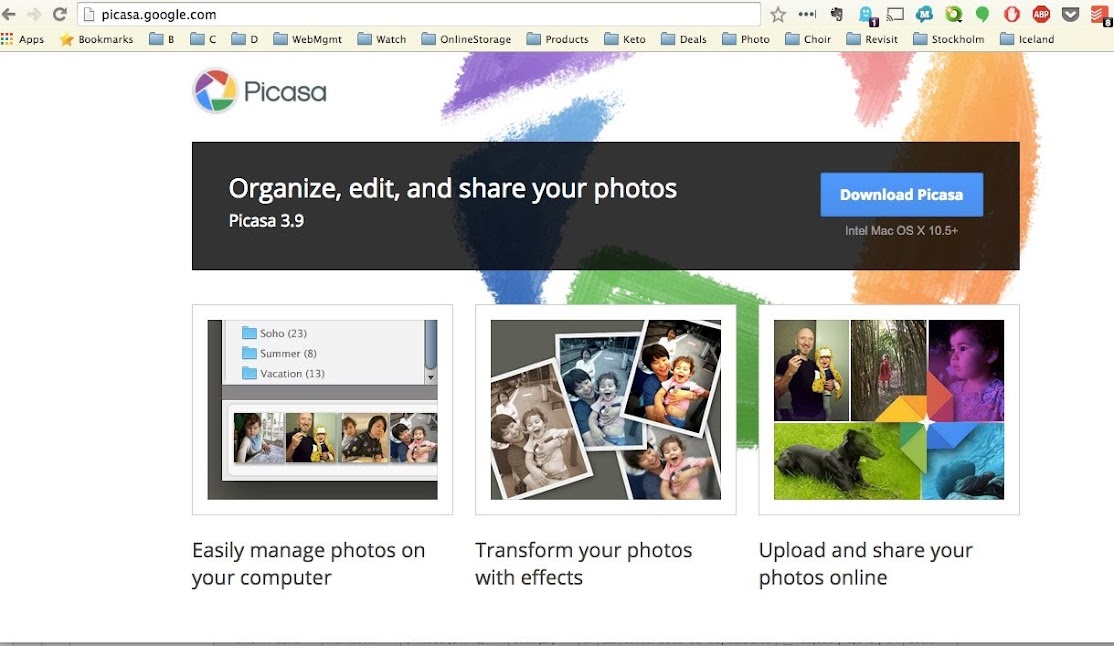
Task: Open the Keto bookmarks folder
Action: tap(625, 39)
